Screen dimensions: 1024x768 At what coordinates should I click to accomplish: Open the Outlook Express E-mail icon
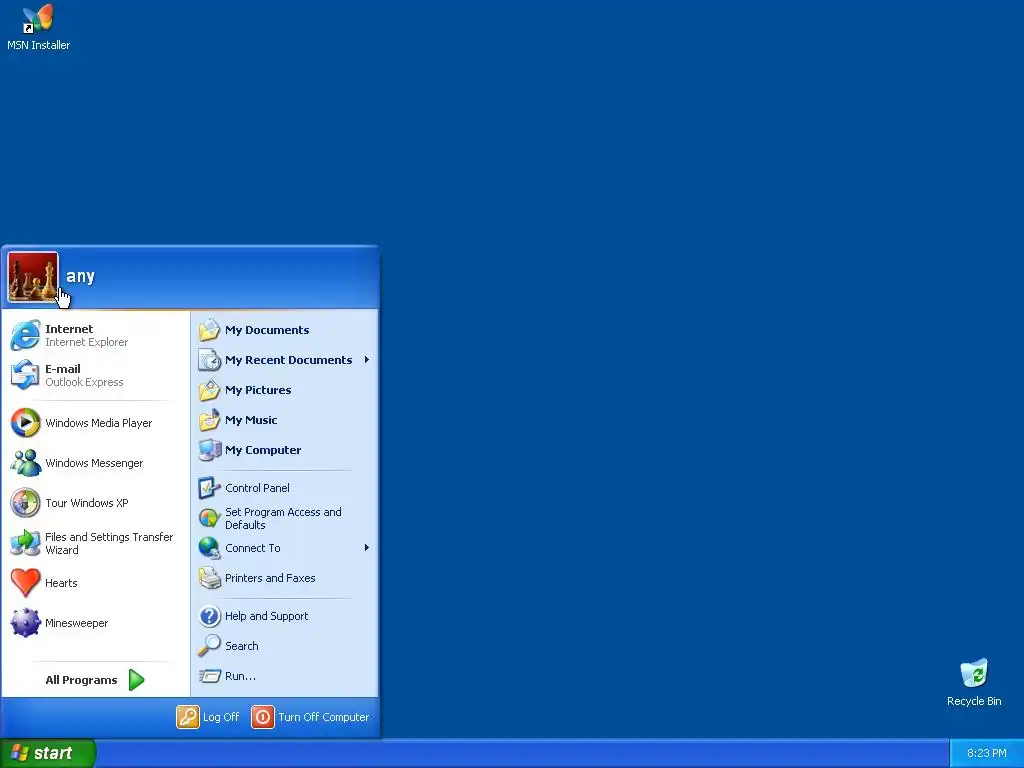25,376
